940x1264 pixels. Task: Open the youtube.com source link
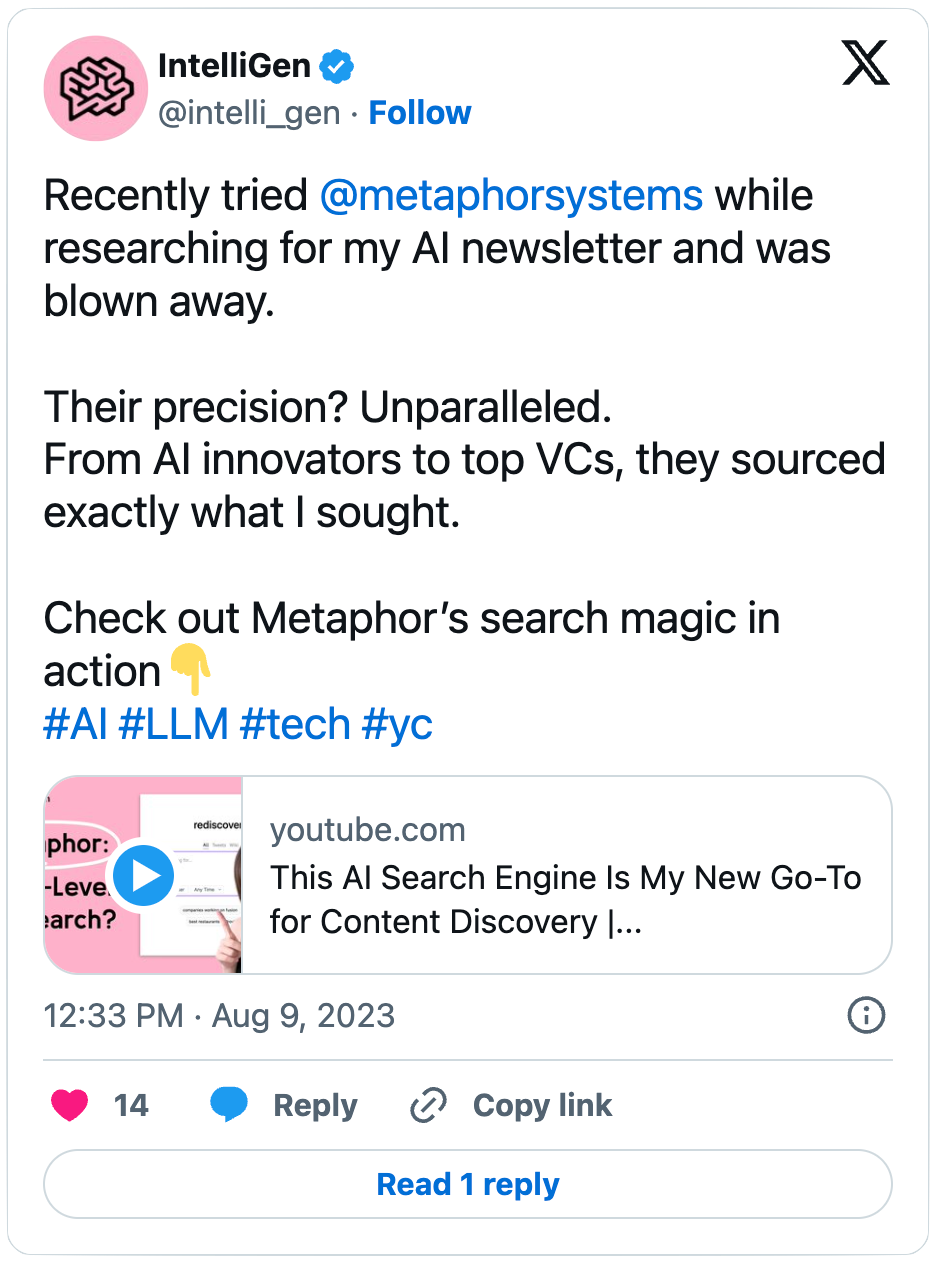click(x=368, y=829)
